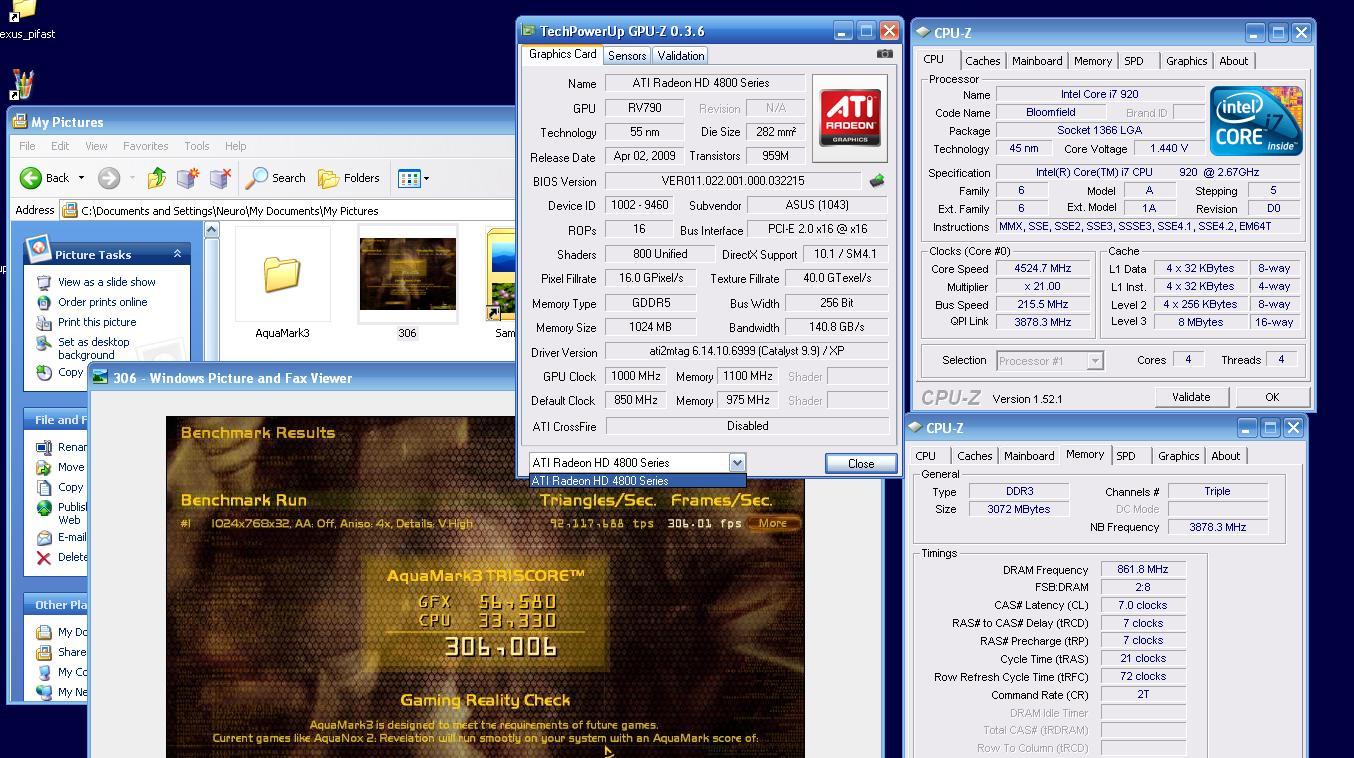1354x758 pixels.
Task: Click the More button in benchmark results
Action: click(x=773, y=523)
